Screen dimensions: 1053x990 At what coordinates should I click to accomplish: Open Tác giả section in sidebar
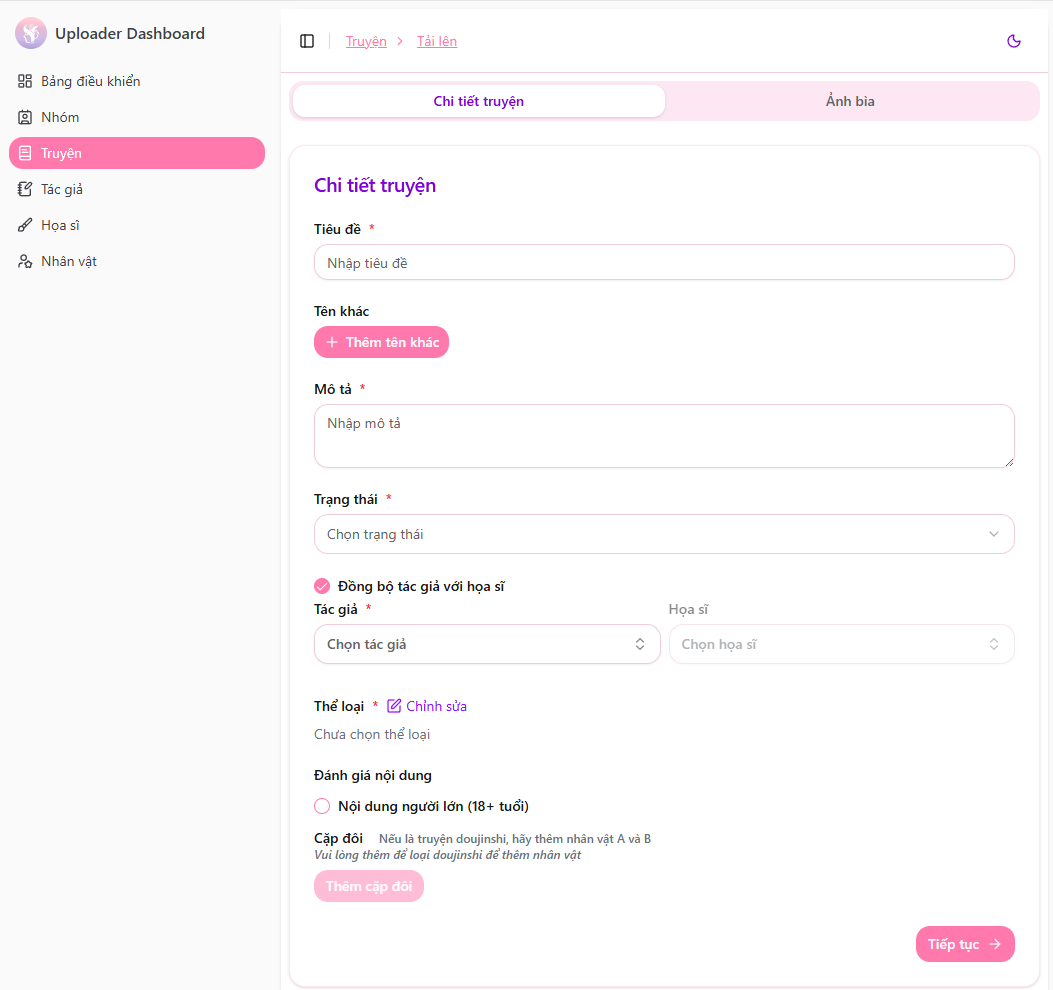pos(62,189)
